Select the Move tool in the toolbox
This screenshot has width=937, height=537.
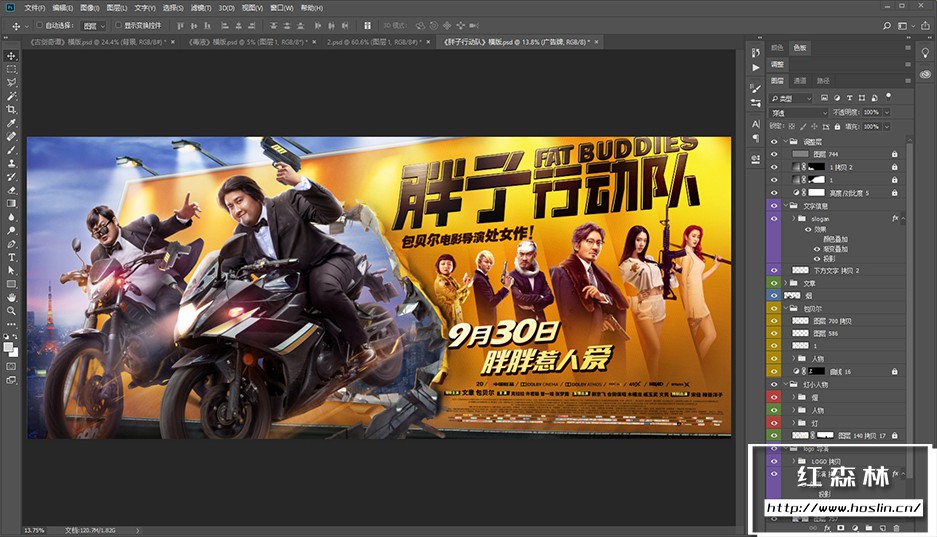tap(11, 56)
